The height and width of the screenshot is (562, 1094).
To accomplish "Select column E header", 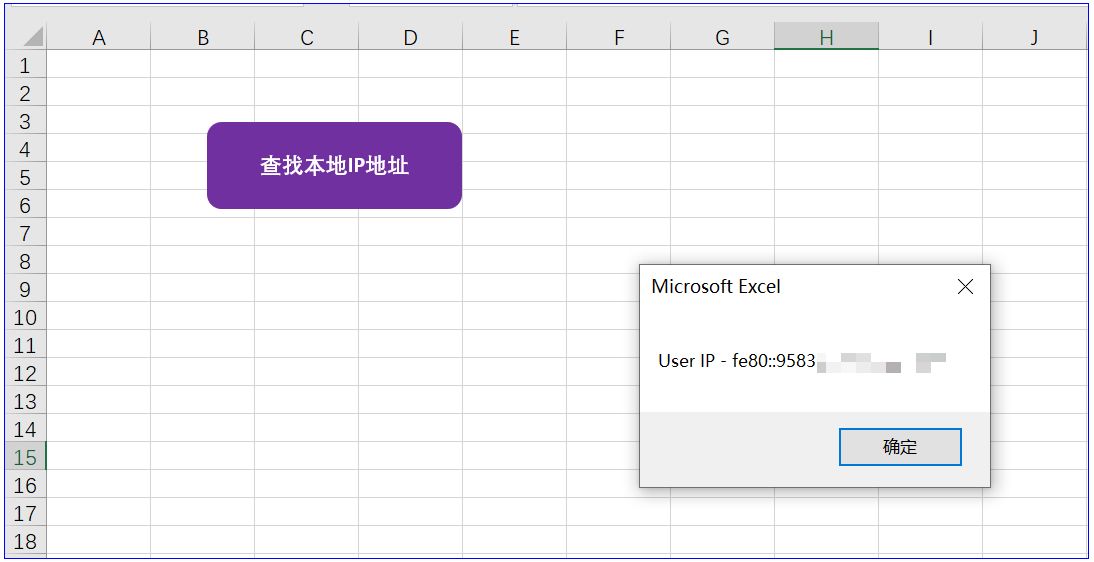I will (514, 36).
